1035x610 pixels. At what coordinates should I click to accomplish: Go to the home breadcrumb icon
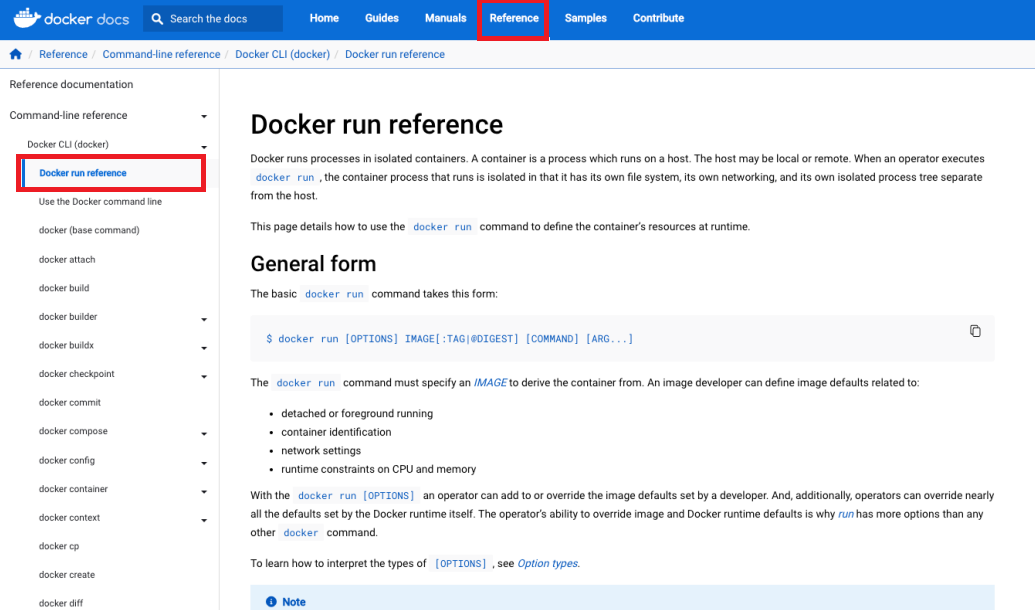pos(16,54)
